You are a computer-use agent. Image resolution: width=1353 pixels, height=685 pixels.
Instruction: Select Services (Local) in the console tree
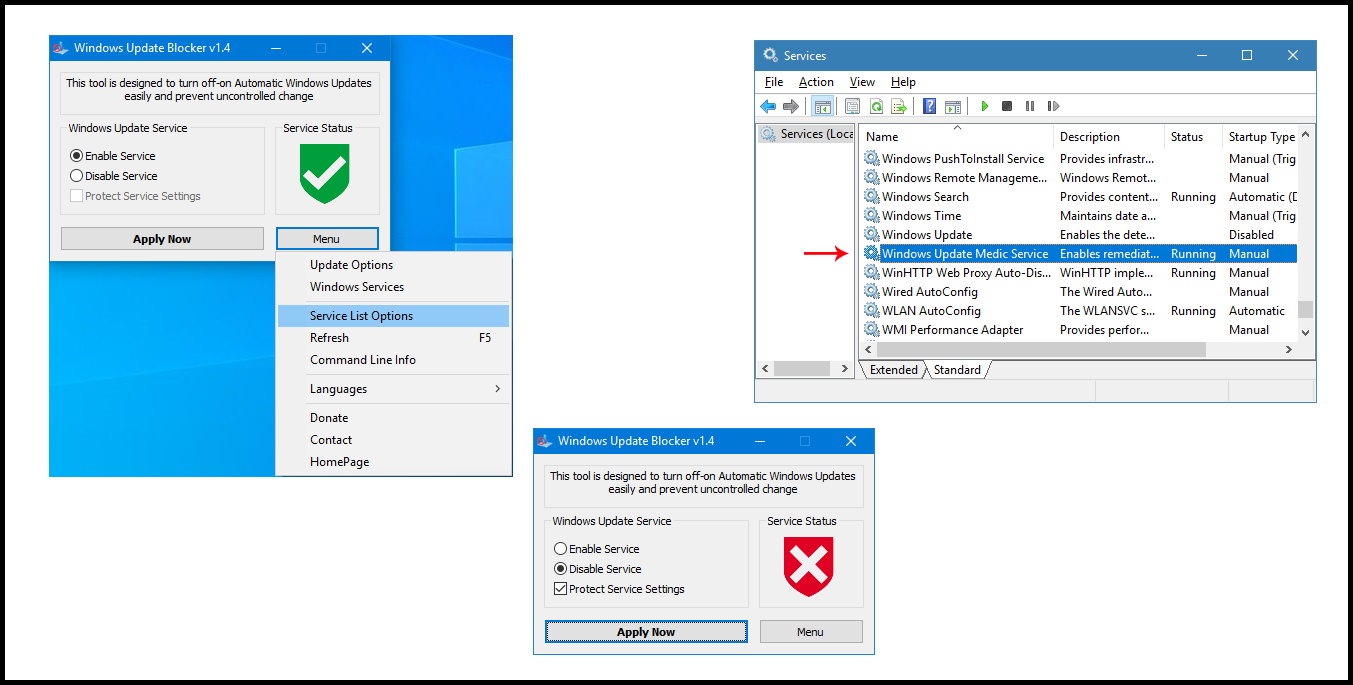(x=806, y=134)
